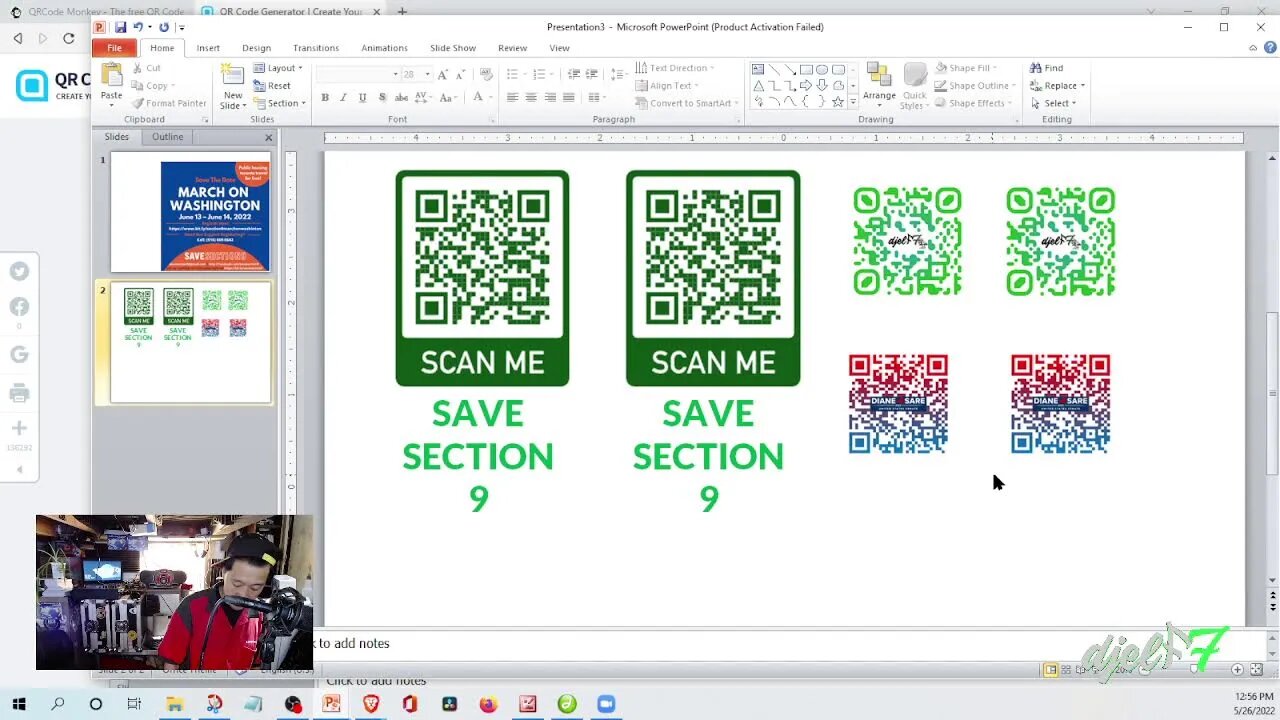Select the text box shape in gallery
Image resolution: width=1280 pixels, height=720 pixels.
[x=758, y=70]
